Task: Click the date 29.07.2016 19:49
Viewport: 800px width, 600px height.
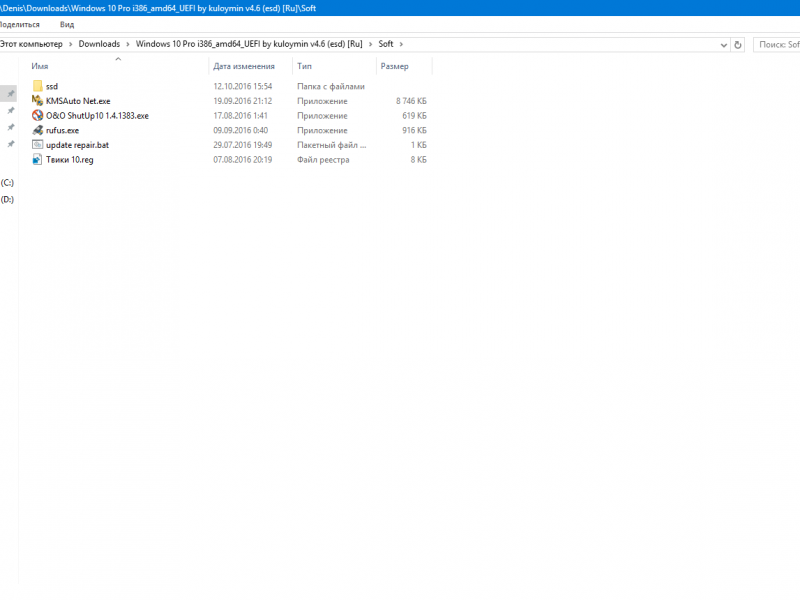Action: tap(243, 145)
